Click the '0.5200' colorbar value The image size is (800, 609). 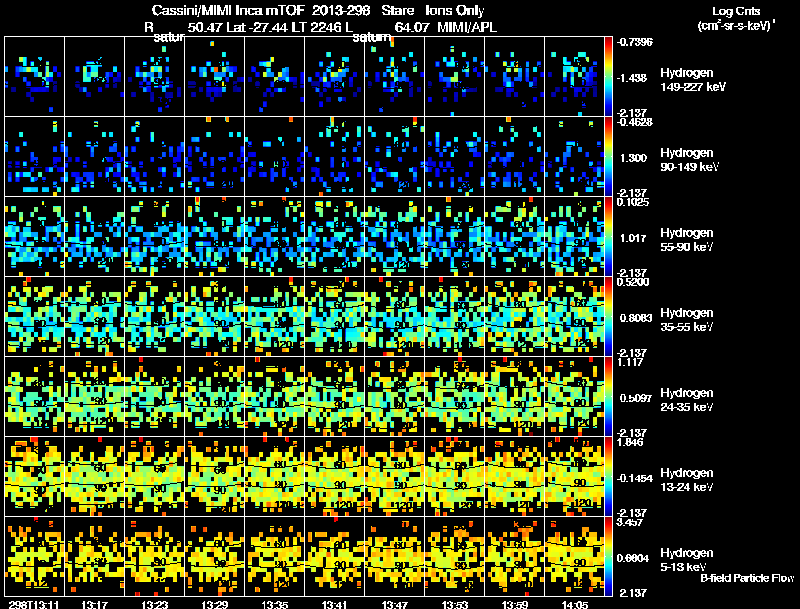click(x=633, y=282)
